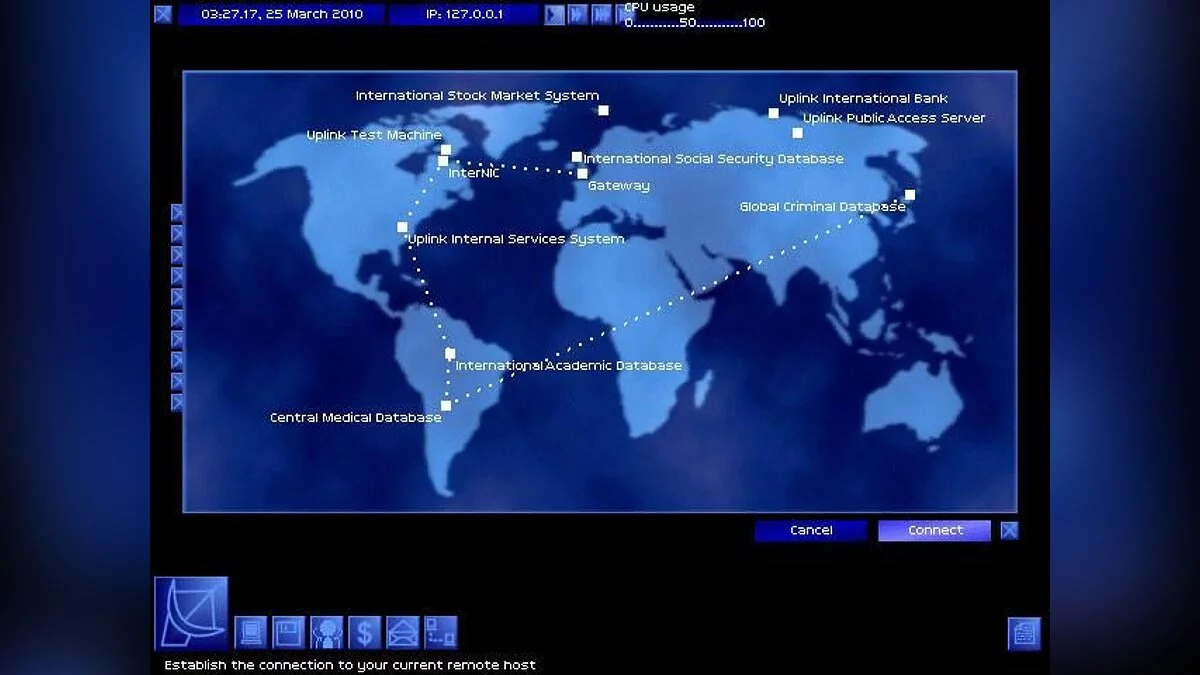
Task: Open the message icon in bottom-right corner
Action: 1023,633
